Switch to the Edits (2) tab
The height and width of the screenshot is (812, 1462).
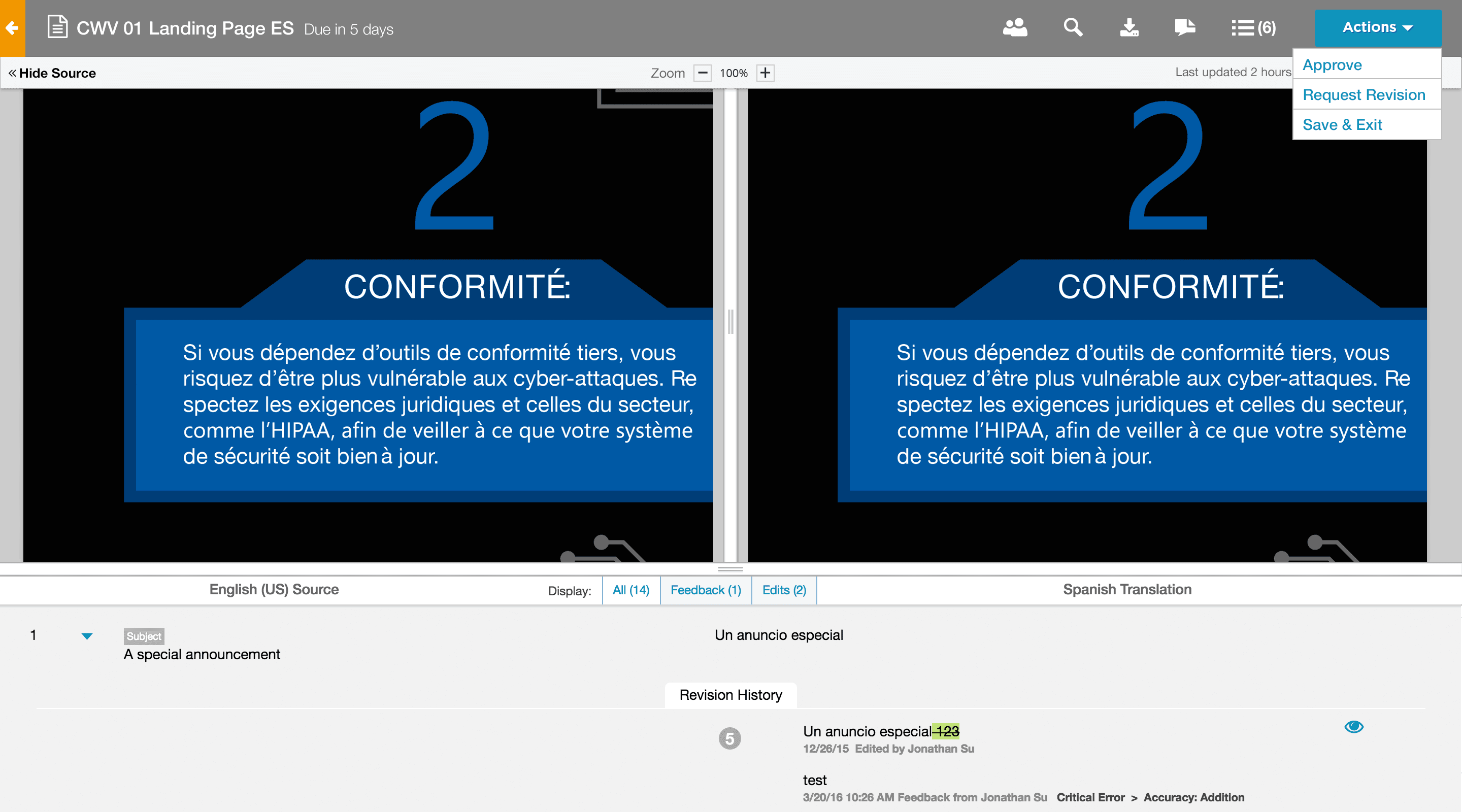(784, 590)
